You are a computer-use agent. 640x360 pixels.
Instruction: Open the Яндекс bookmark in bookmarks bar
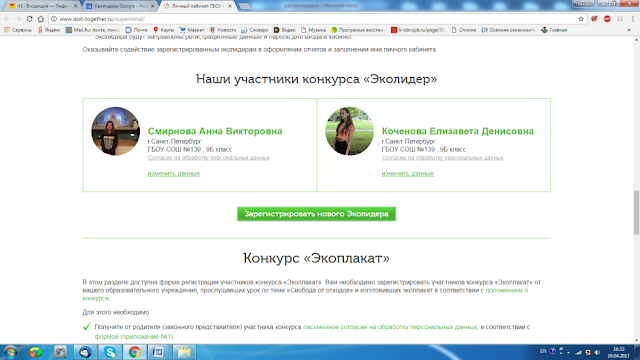(x=49, y=30)
